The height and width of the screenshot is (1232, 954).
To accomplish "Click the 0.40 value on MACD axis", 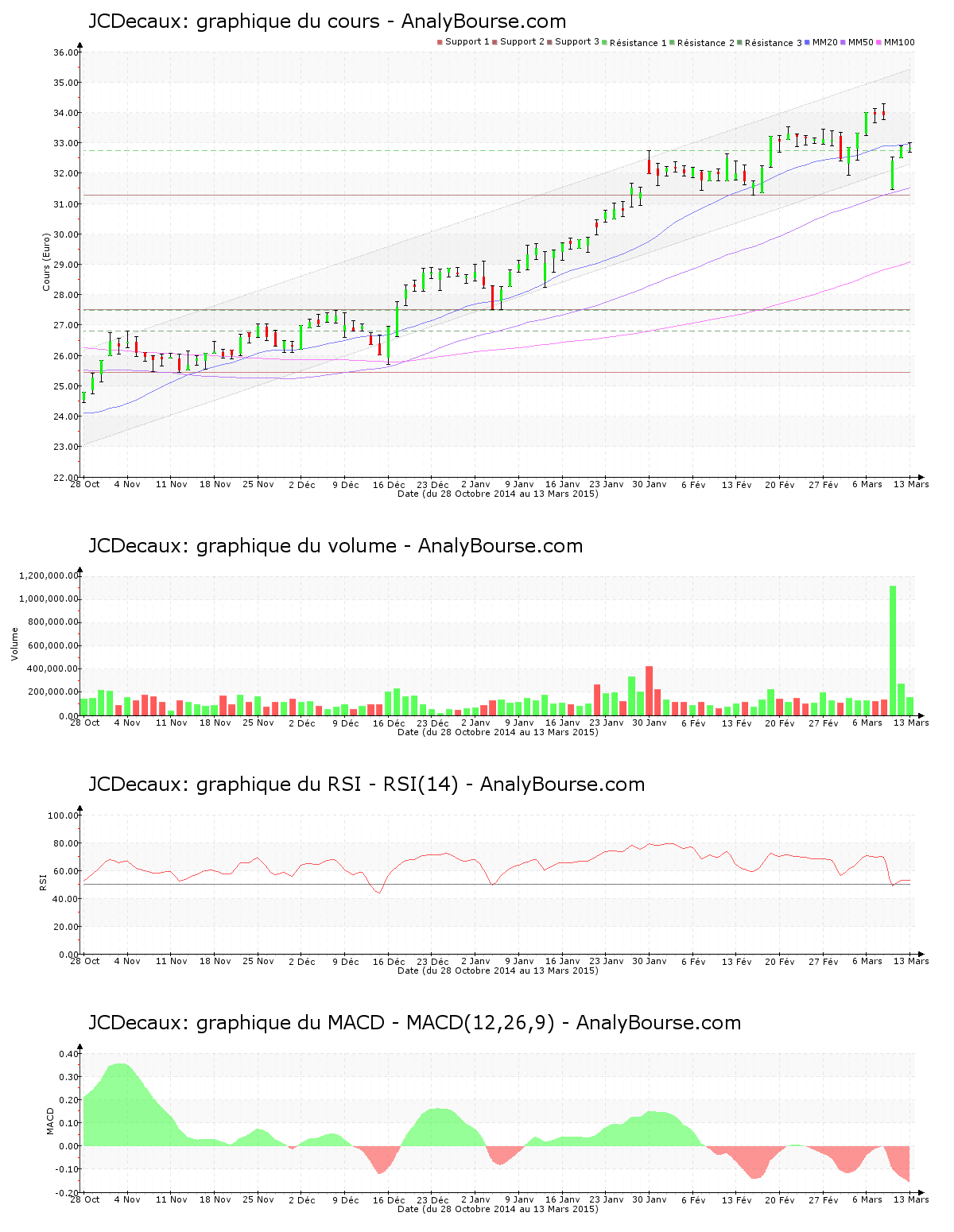I will click(68, 1055).
